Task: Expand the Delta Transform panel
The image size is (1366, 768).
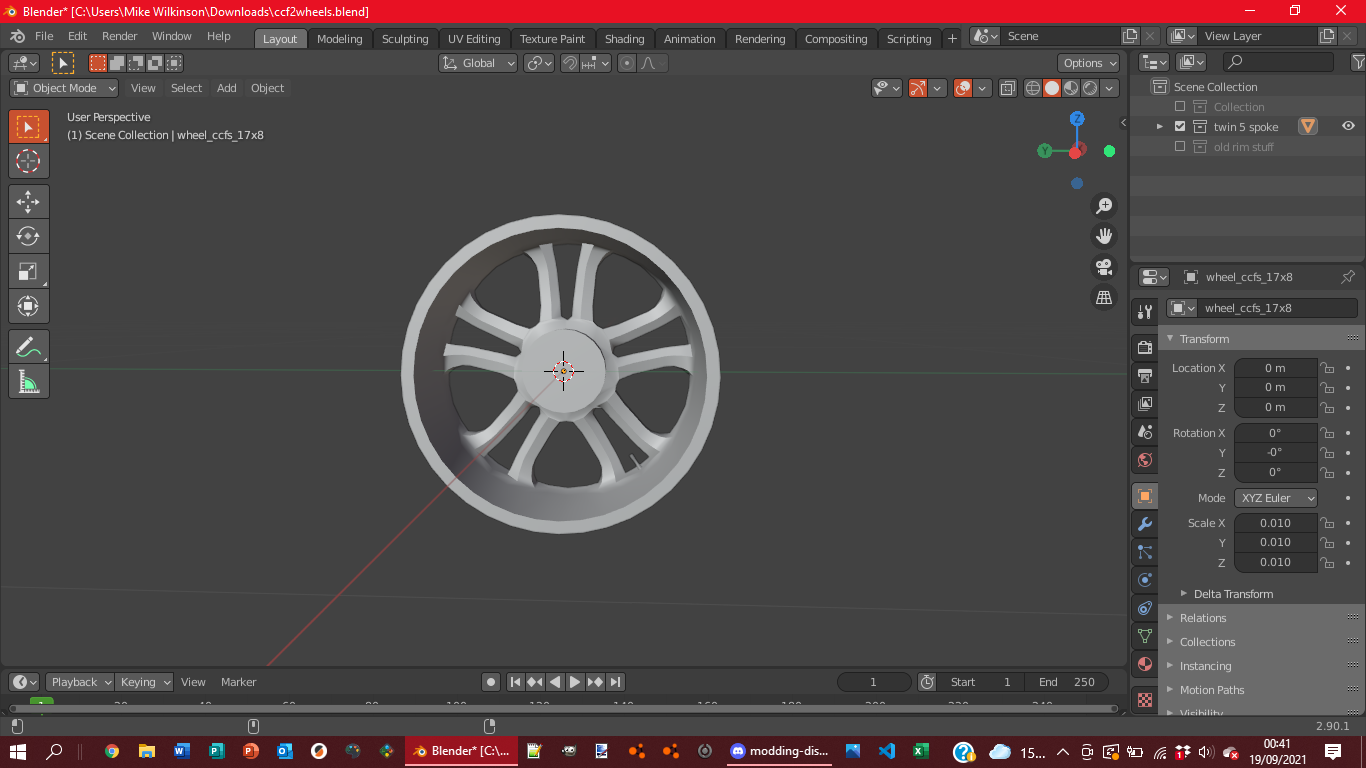Action: [x=1233, y=594]
